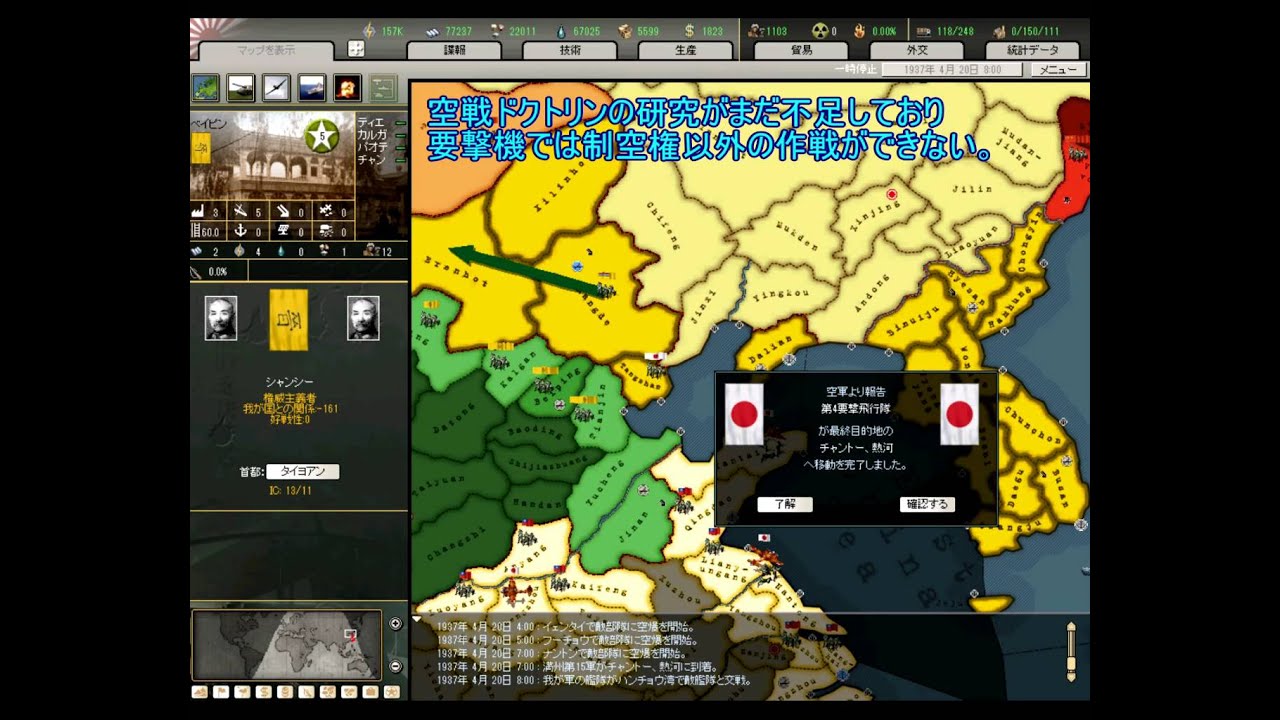Screen dimensions: 1280x720
Task: Click the rare materials icon showing 22011
Action: tap(496, 31)
